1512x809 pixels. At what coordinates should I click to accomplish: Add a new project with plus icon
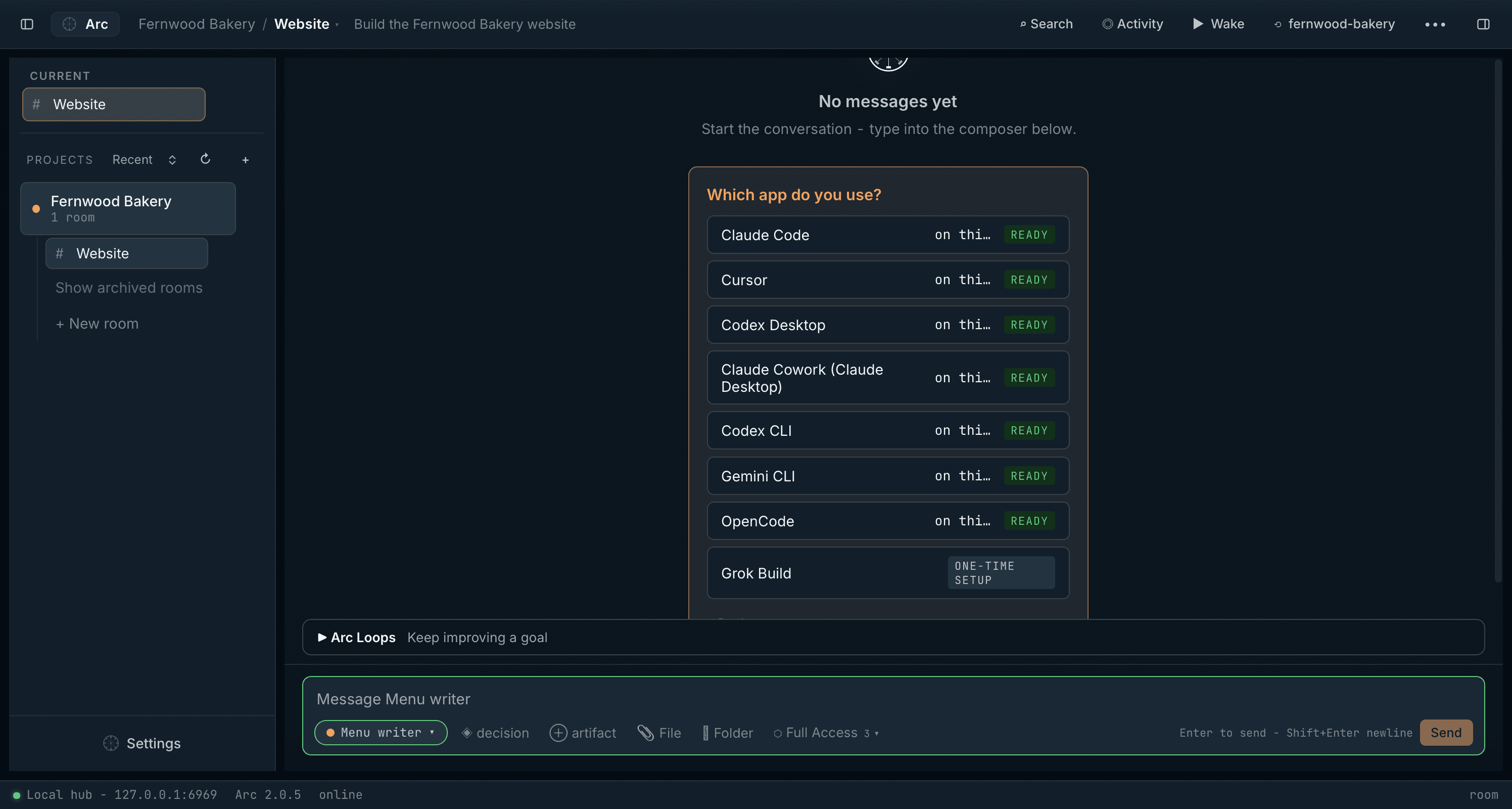tap(246, 160)
